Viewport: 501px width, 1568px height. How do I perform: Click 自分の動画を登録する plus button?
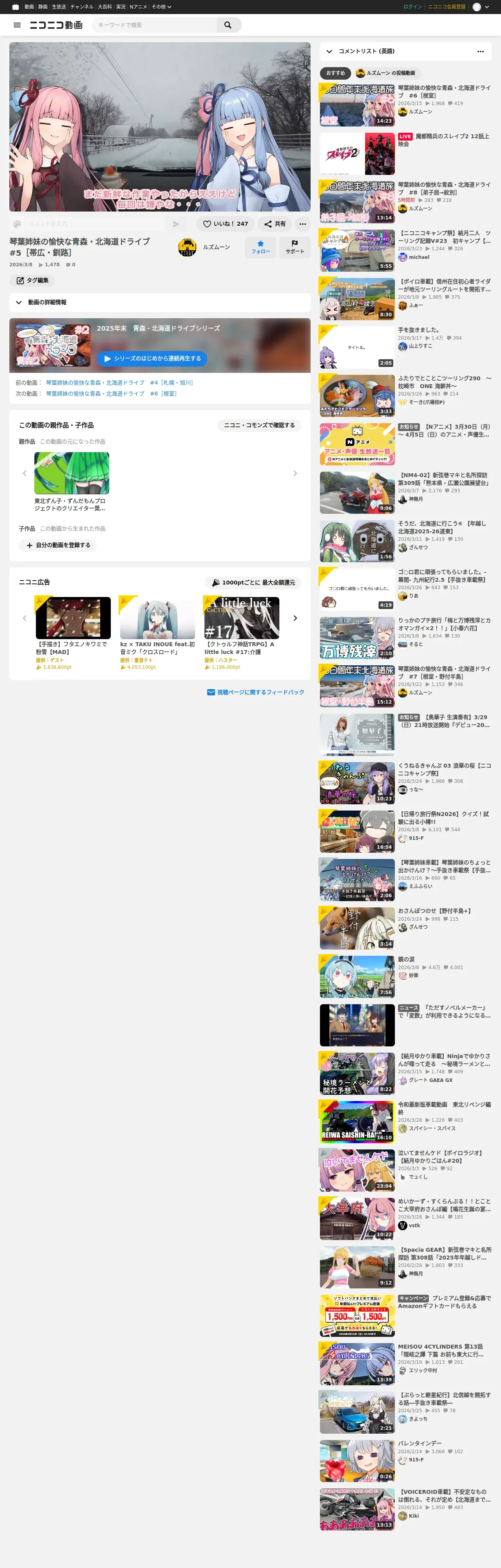59,545
